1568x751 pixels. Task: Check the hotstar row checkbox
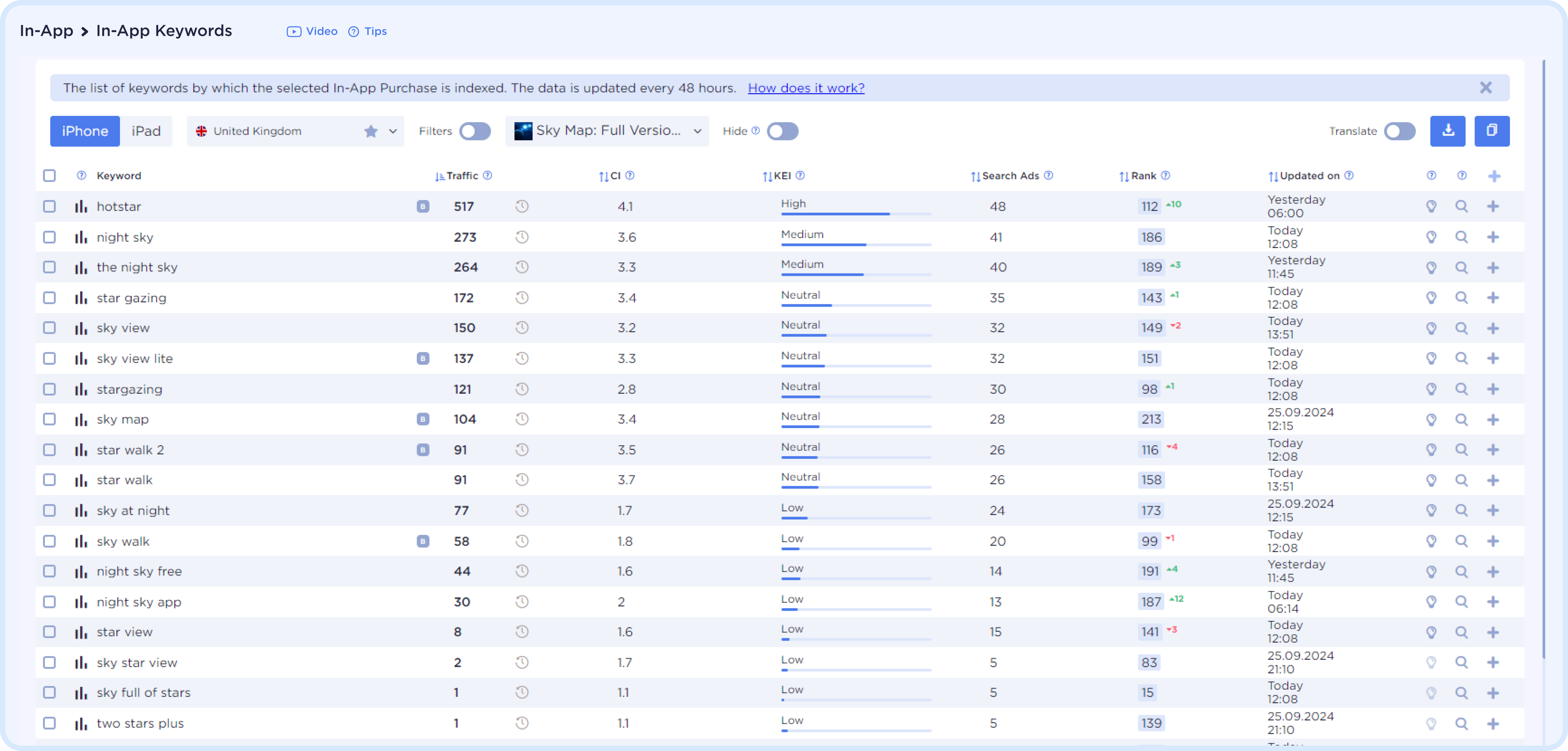point(49,206)
